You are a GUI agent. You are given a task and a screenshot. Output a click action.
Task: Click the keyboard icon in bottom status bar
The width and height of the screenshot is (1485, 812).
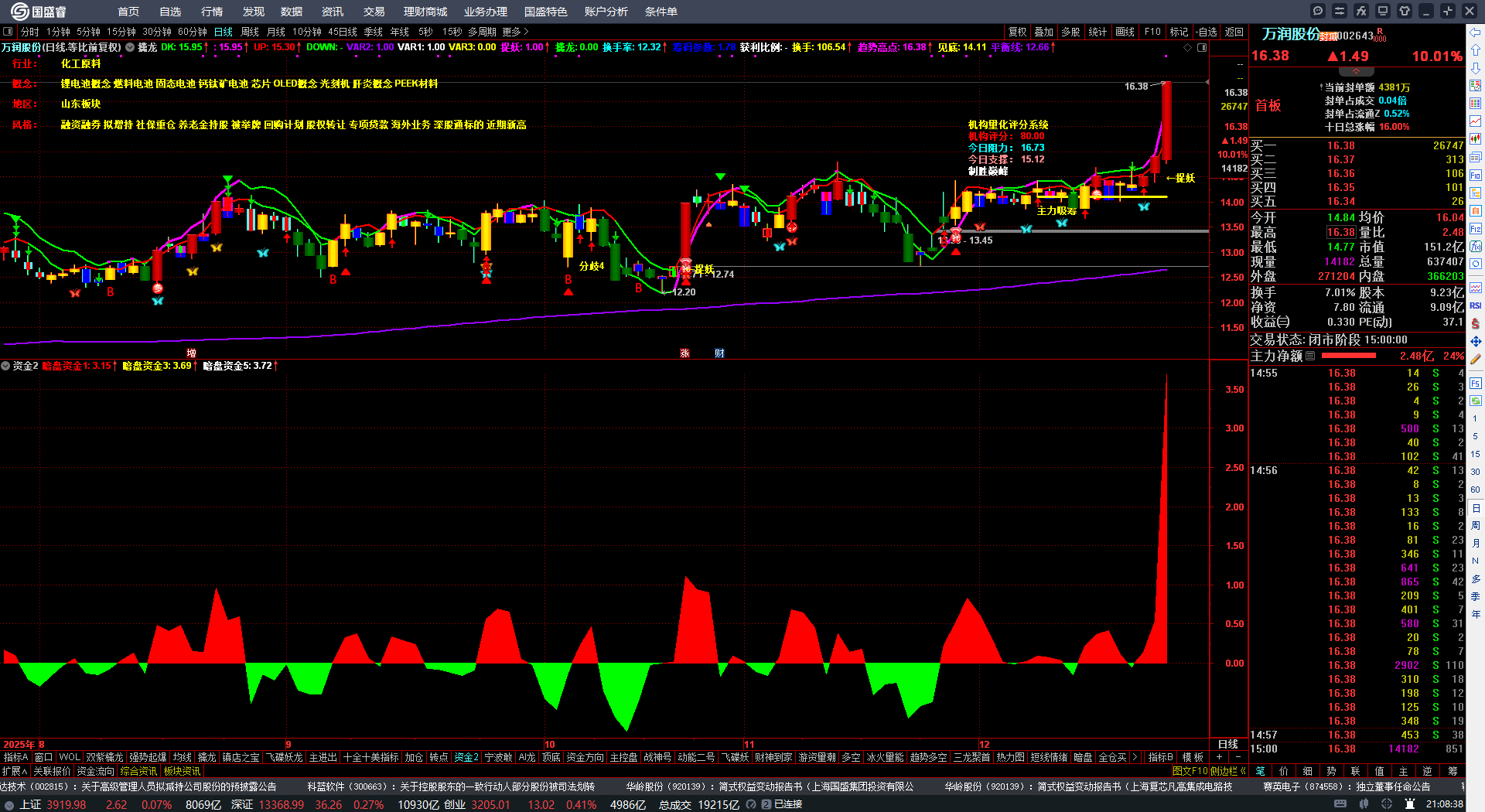1340,804
